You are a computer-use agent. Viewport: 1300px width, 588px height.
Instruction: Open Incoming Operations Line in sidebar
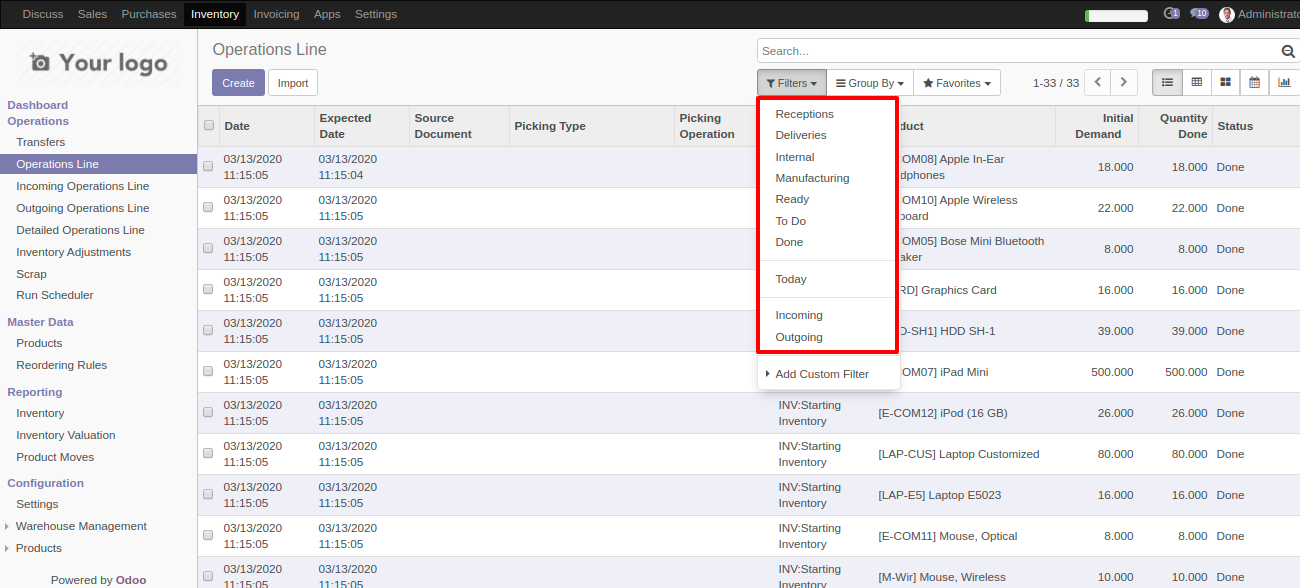point(83,186)
